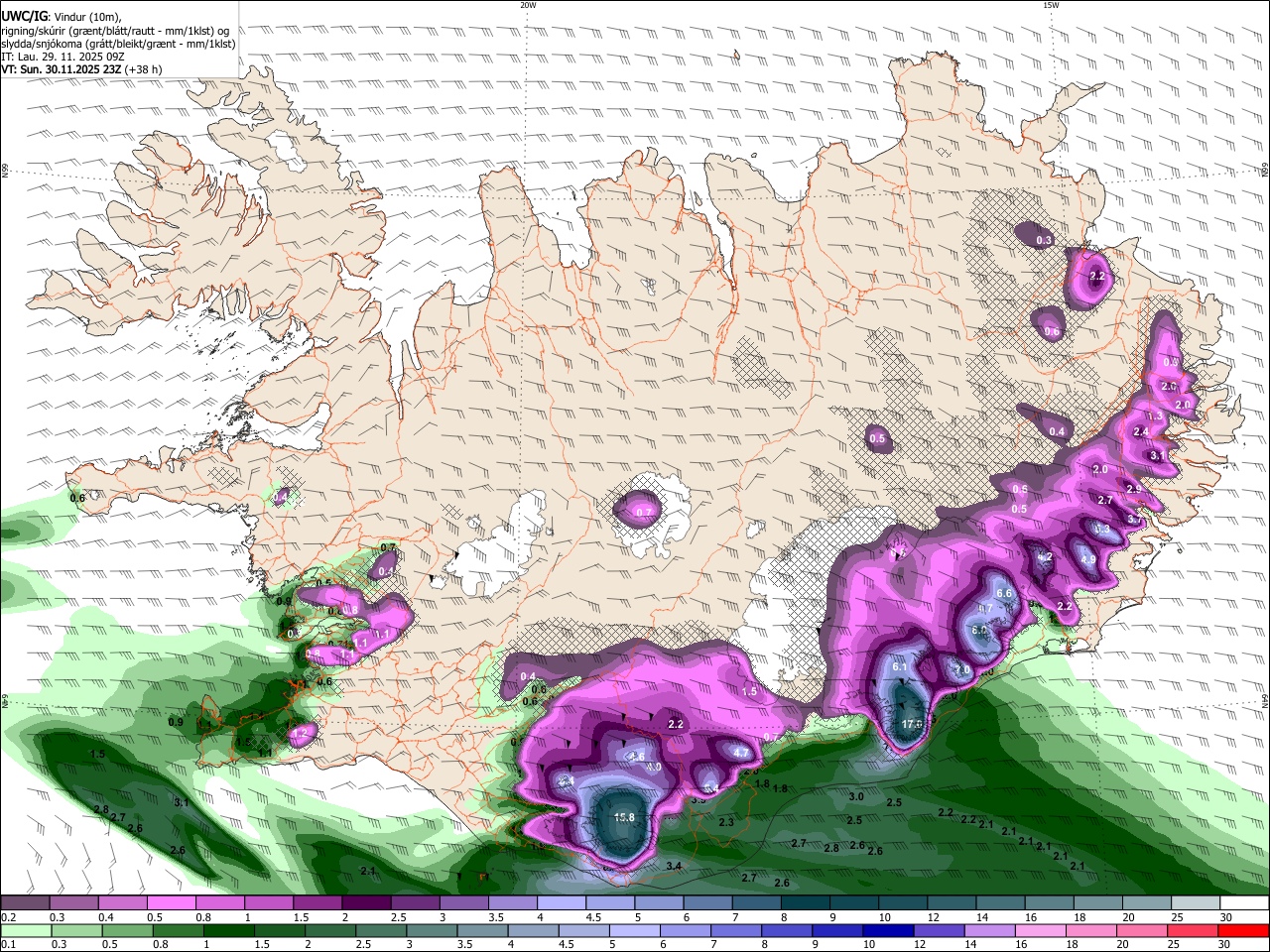Click the light pink swatch above 16 in lower row
Image resolution: width=1270 pixels, height=952 pixels.
coord(1041,930)
